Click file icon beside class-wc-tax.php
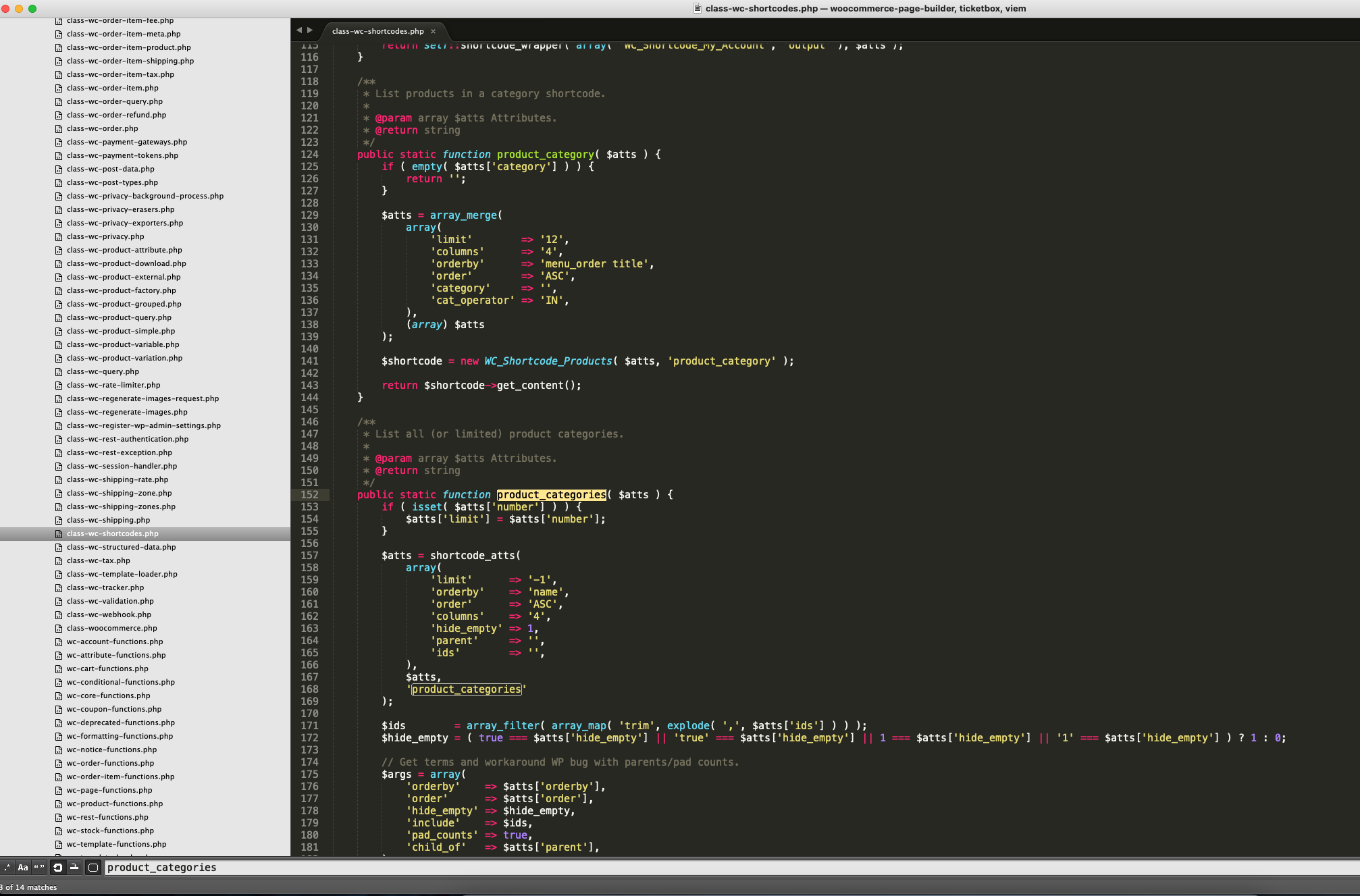Image resolution: width=1360 pixels, height=896 pixels. pos(59,561)
